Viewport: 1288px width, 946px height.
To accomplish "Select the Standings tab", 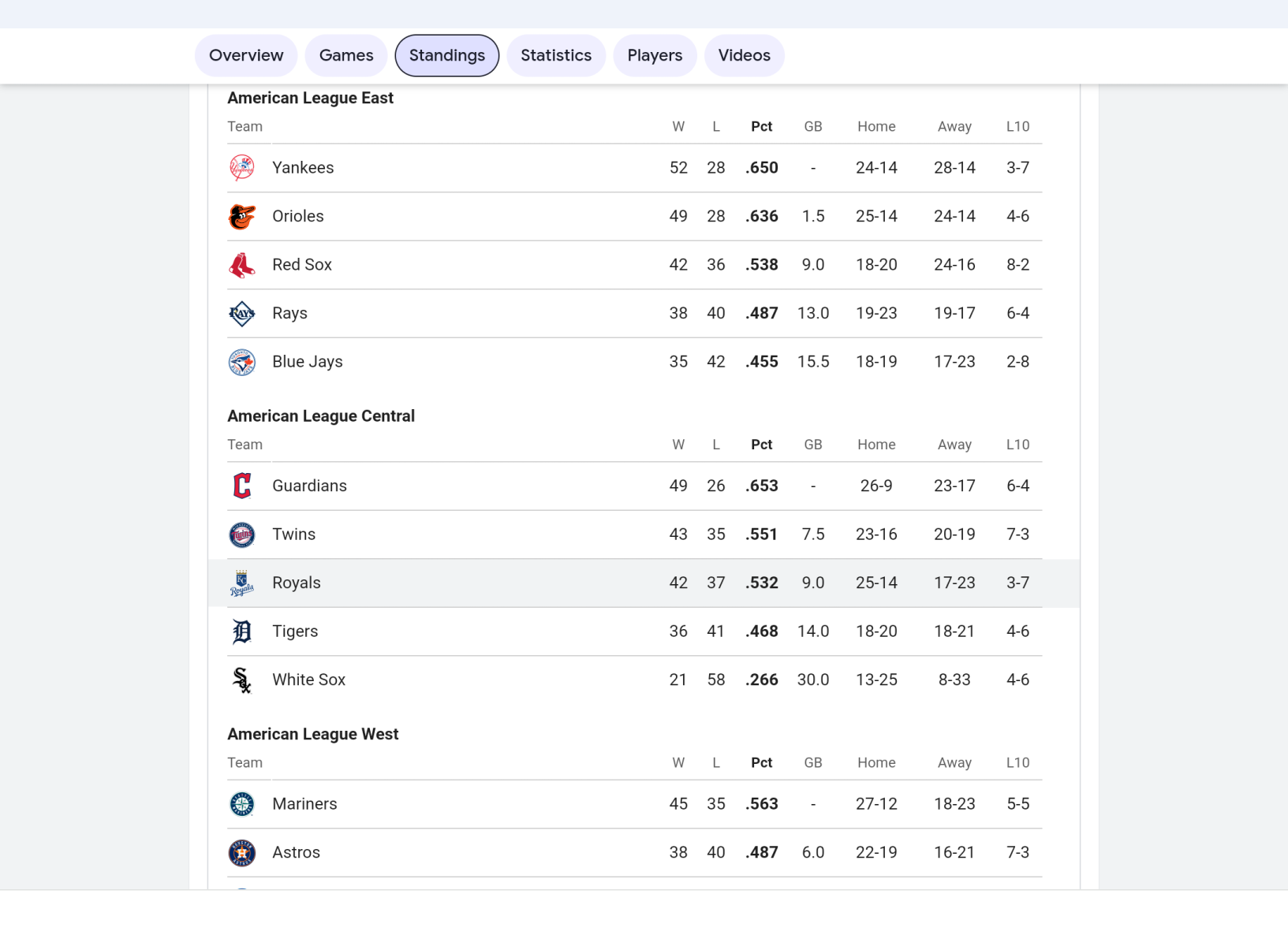I will click(446, 55).
